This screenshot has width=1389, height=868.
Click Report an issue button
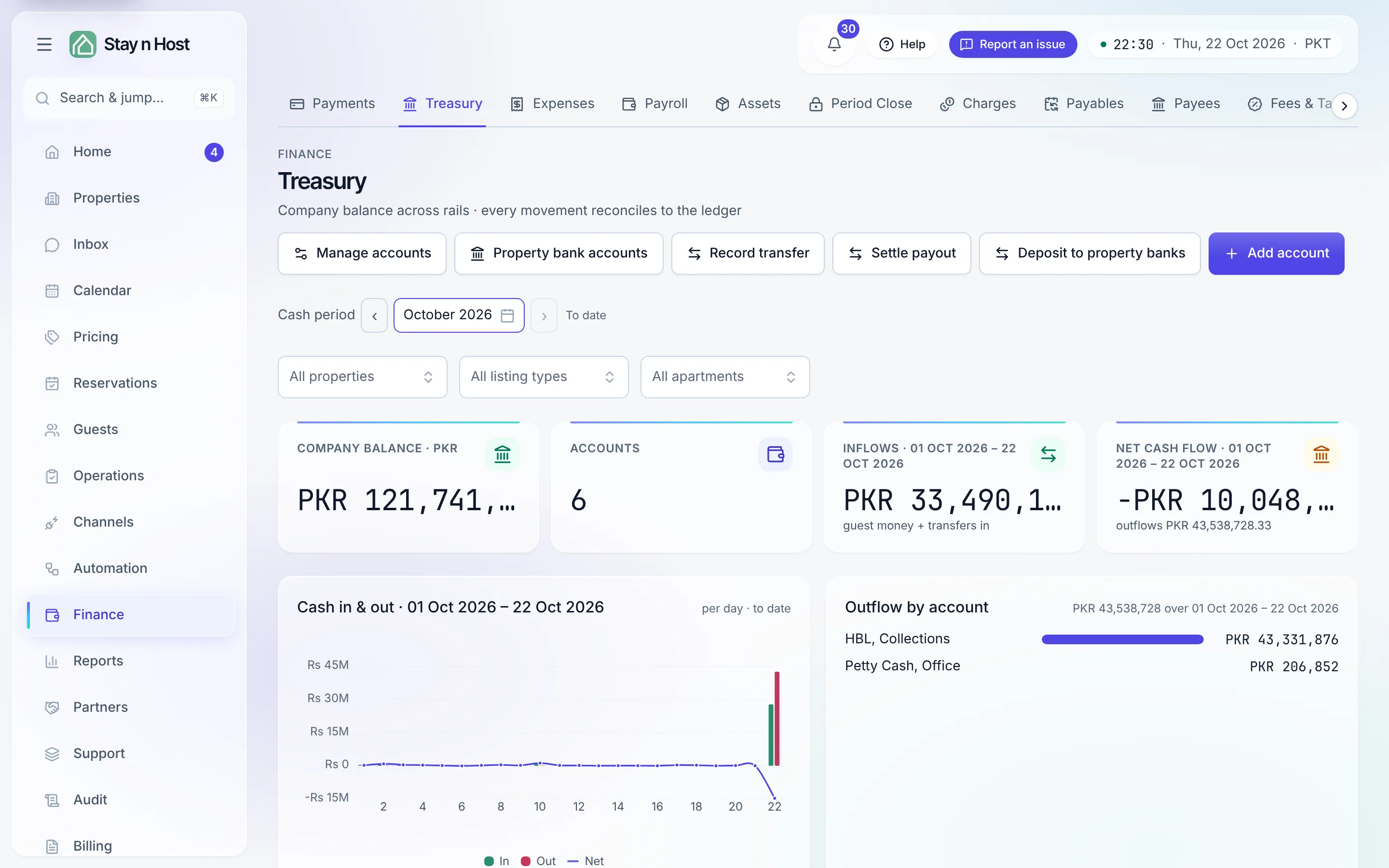coord(1012,44)
